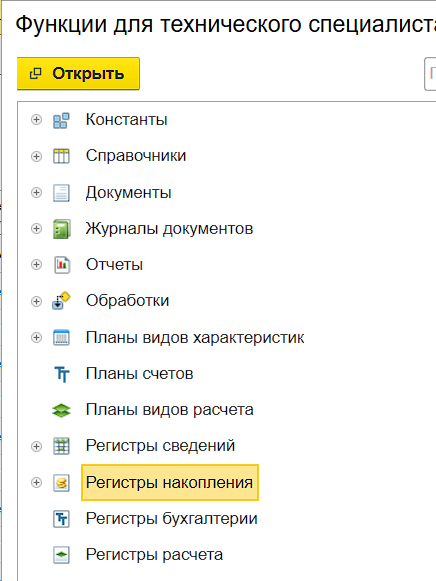This screenshot has height=581, width=436.
Task: Click the input field beside Открыть
Action: (x=430, y=74)
